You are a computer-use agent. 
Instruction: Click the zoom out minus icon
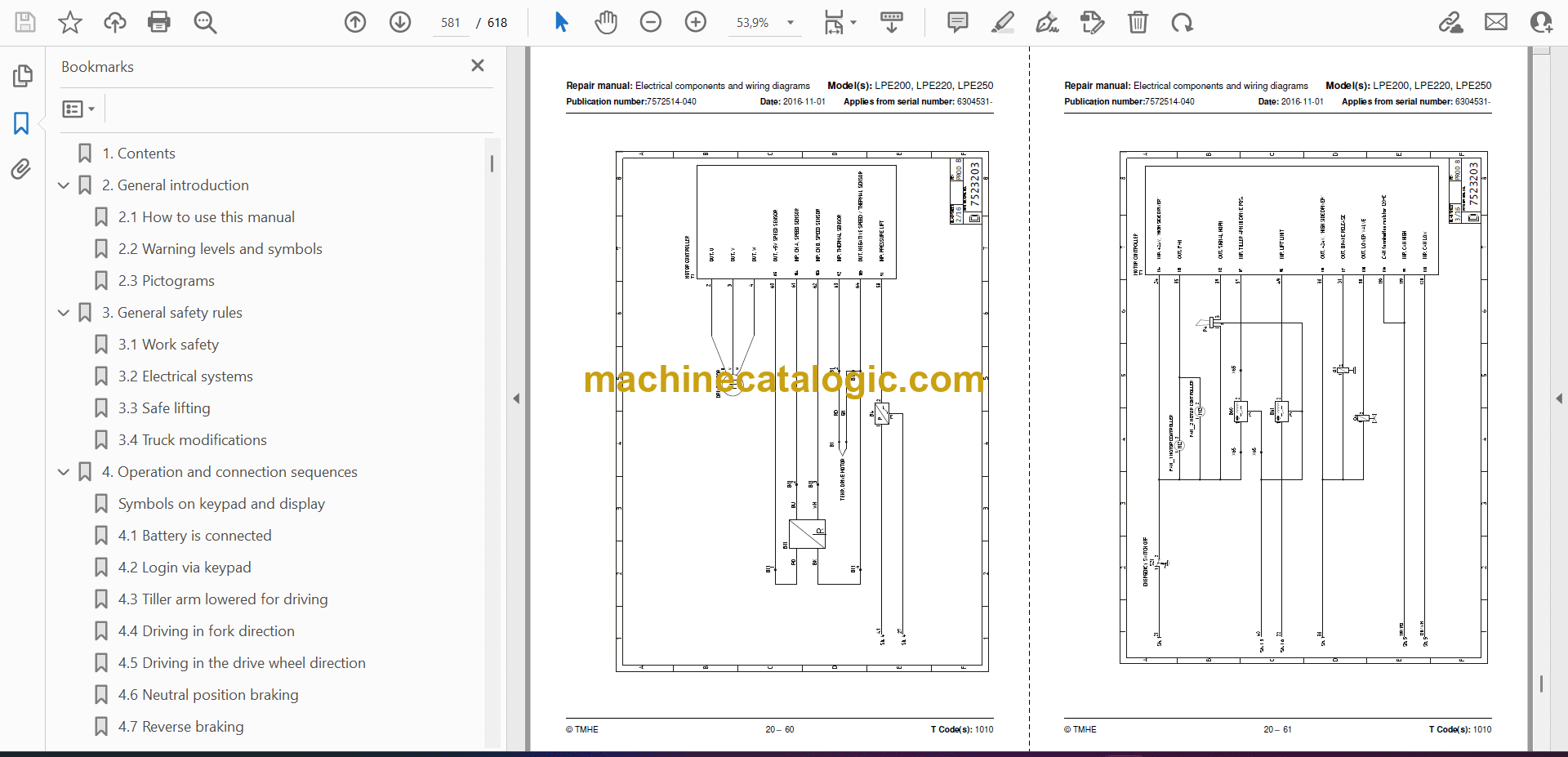pyautogui.click(x=651, y=22)
